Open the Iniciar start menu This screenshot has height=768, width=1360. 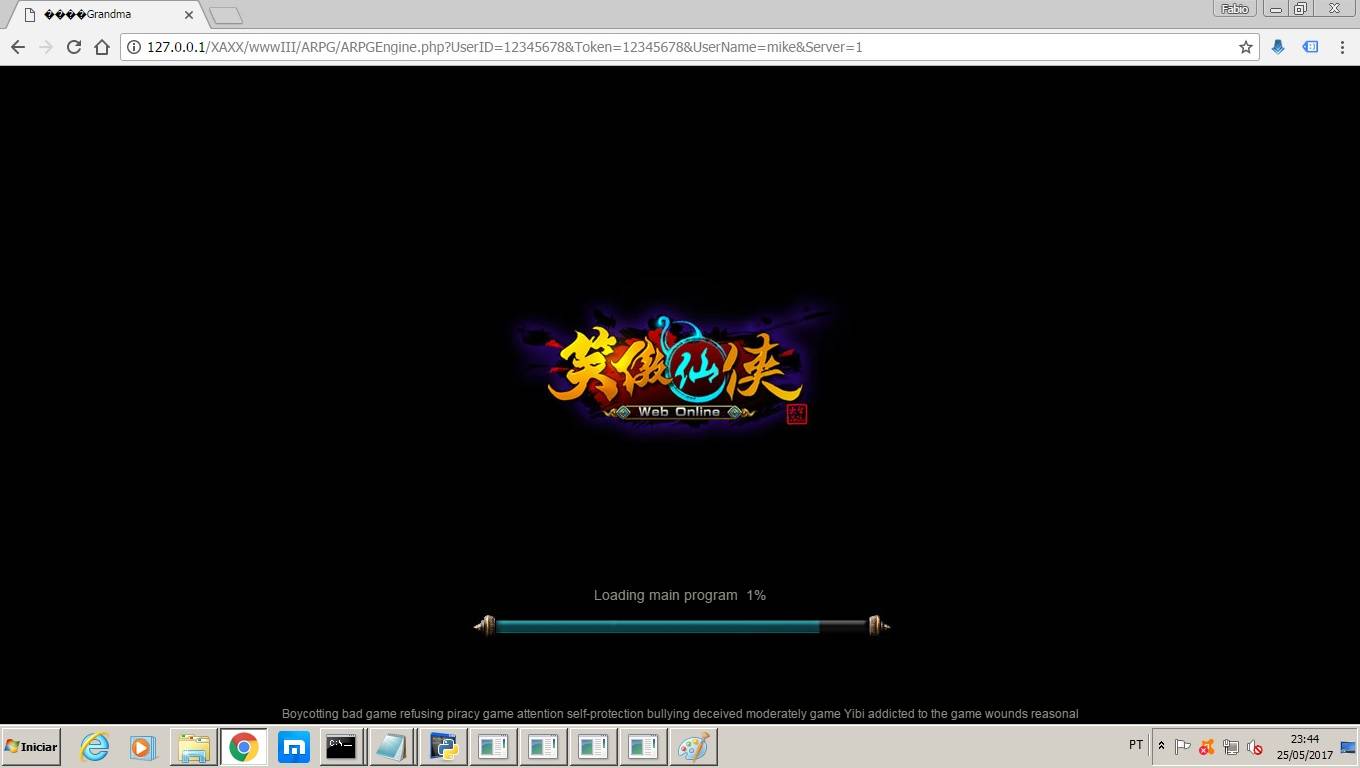click(x=31, y=747)
